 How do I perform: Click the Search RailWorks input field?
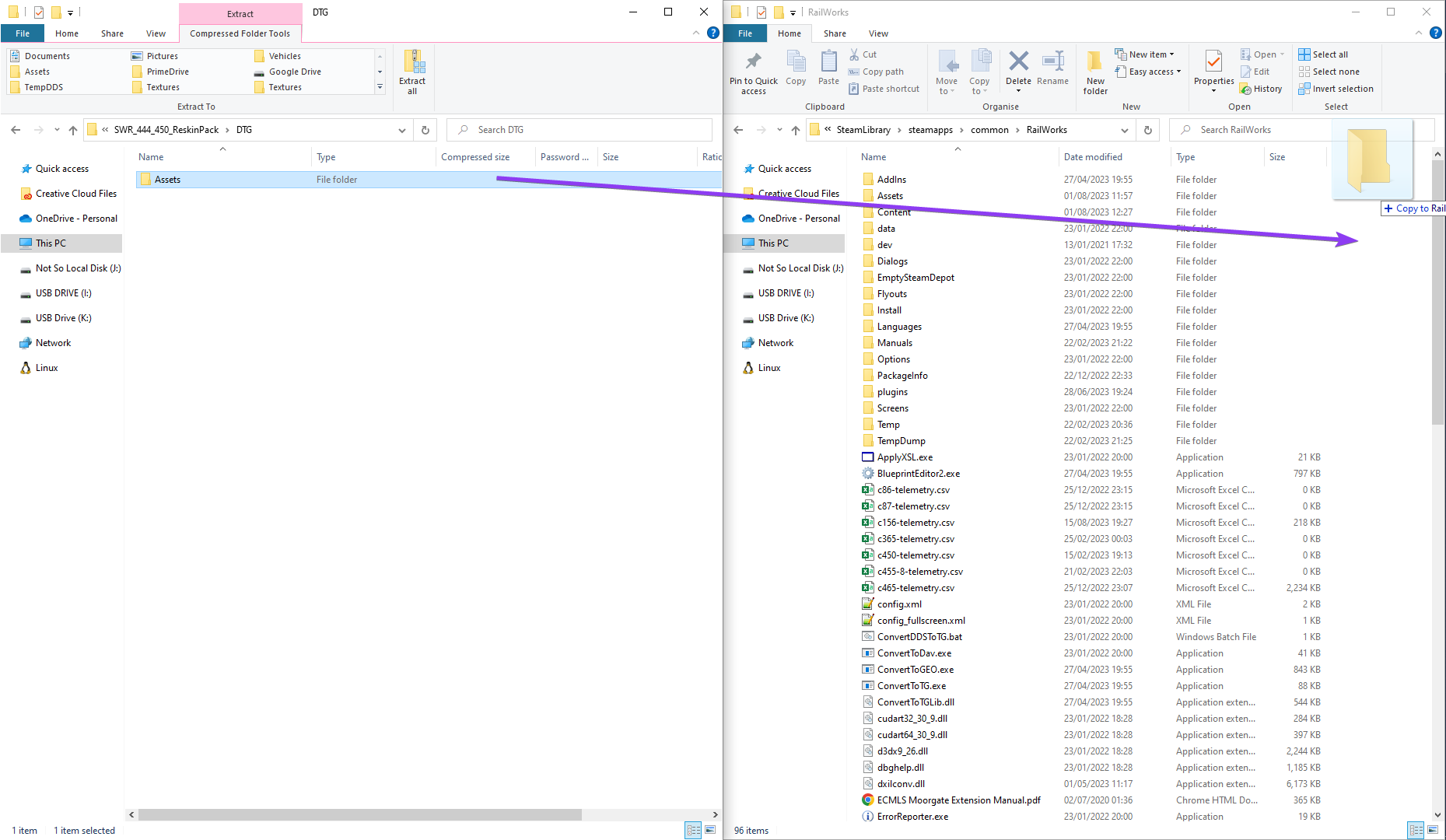[1260, 130]
